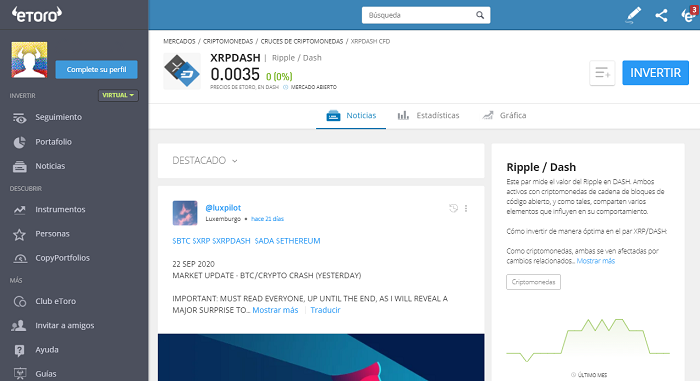Open the VIRTUAL account mode dropdown
The height and width of the screenshot is (381, 700).
118,95
